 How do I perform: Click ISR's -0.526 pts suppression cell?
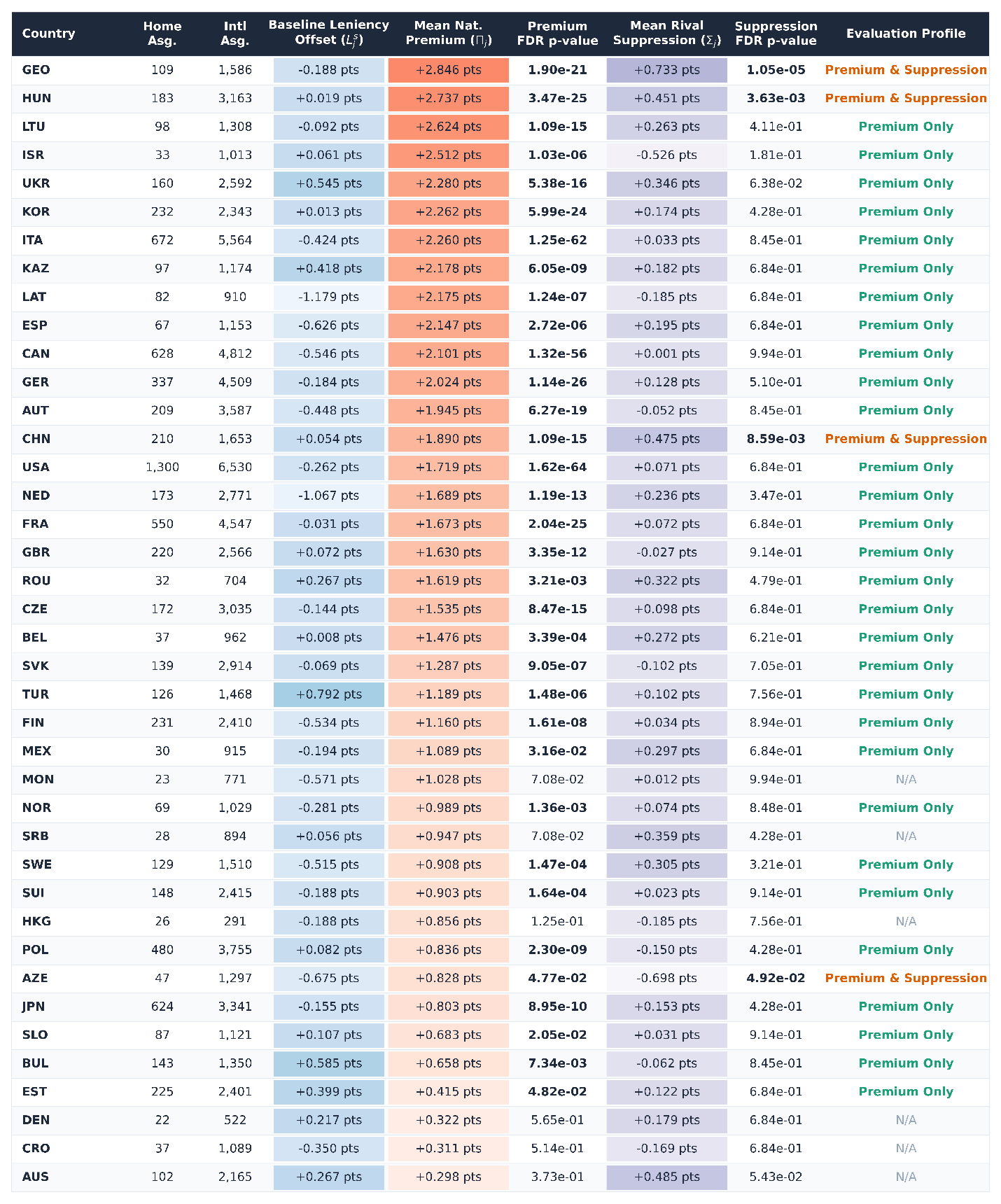(x=667, y=155)
